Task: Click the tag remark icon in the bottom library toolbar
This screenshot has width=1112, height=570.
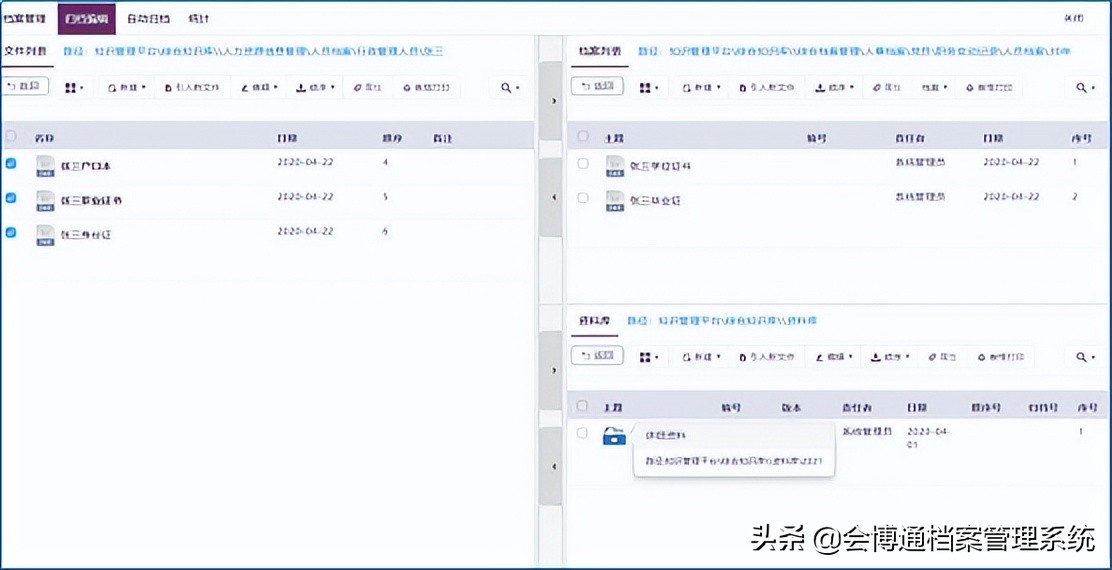Action: tap(933, 357)
